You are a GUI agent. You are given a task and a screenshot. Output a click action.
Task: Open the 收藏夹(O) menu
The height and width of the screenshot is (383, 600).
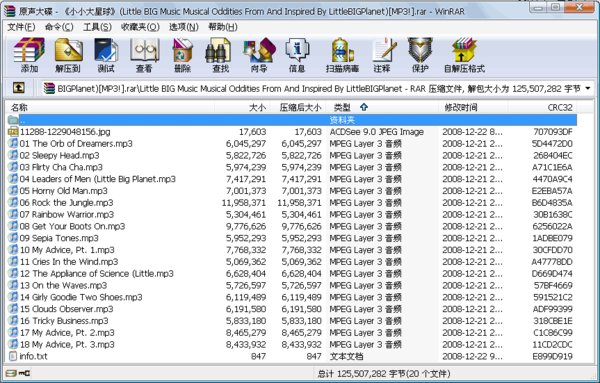click(x=140, y=27)
